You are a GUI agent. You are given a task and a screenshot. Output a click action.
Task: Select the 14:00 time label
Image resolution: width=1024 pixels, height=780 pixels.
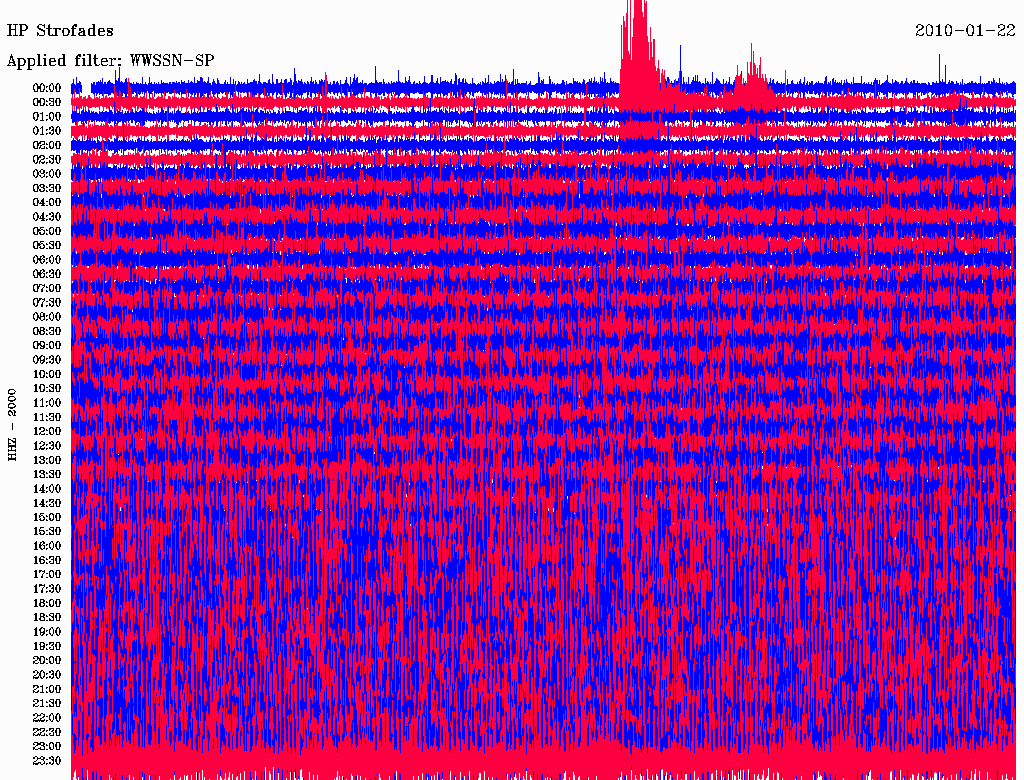[47, 489]
